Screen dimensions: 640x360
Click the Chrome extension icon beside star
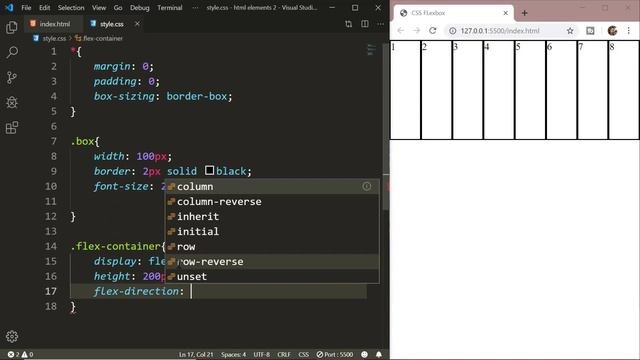590,31
